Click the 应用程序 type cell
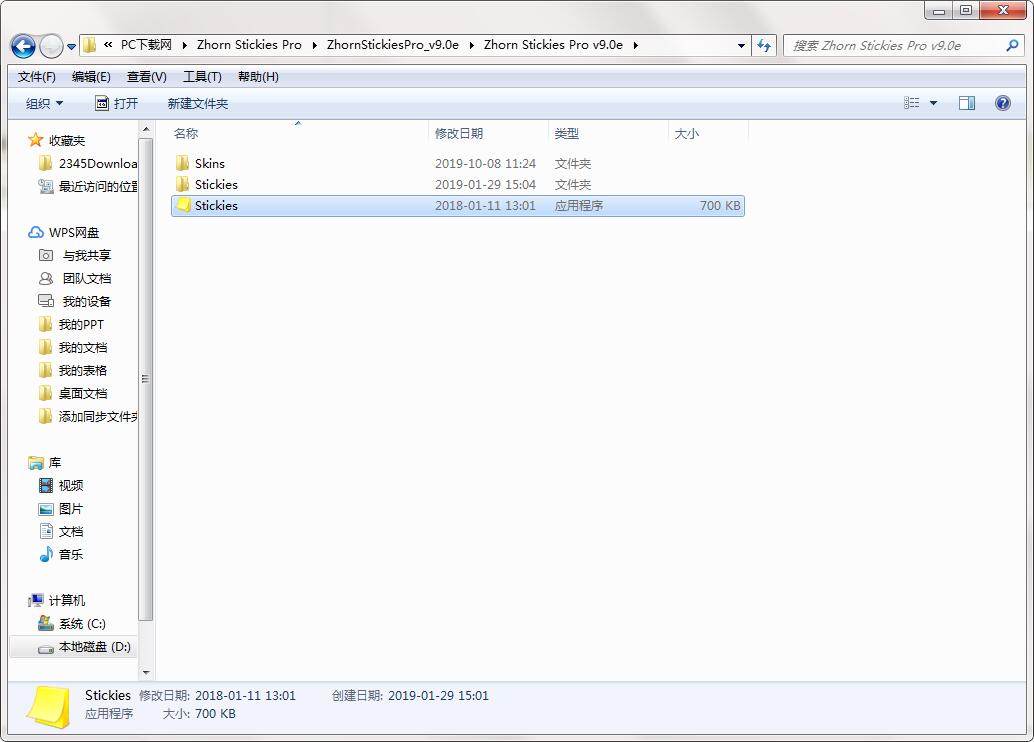The height and width of the screenshot is (742, 1034). pos(578,206)
